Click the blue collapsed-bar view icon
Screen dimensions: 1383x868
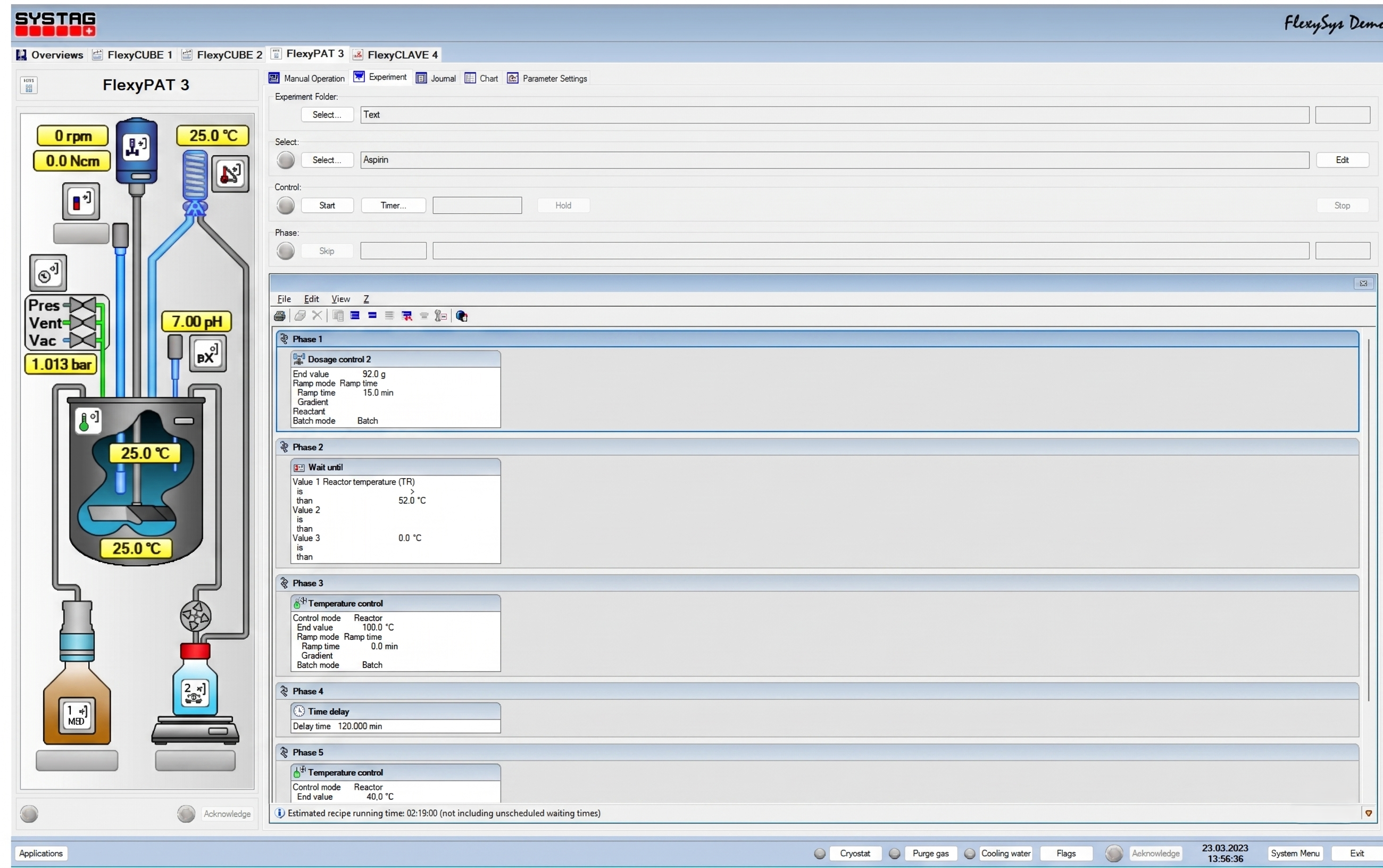(372, 315)
